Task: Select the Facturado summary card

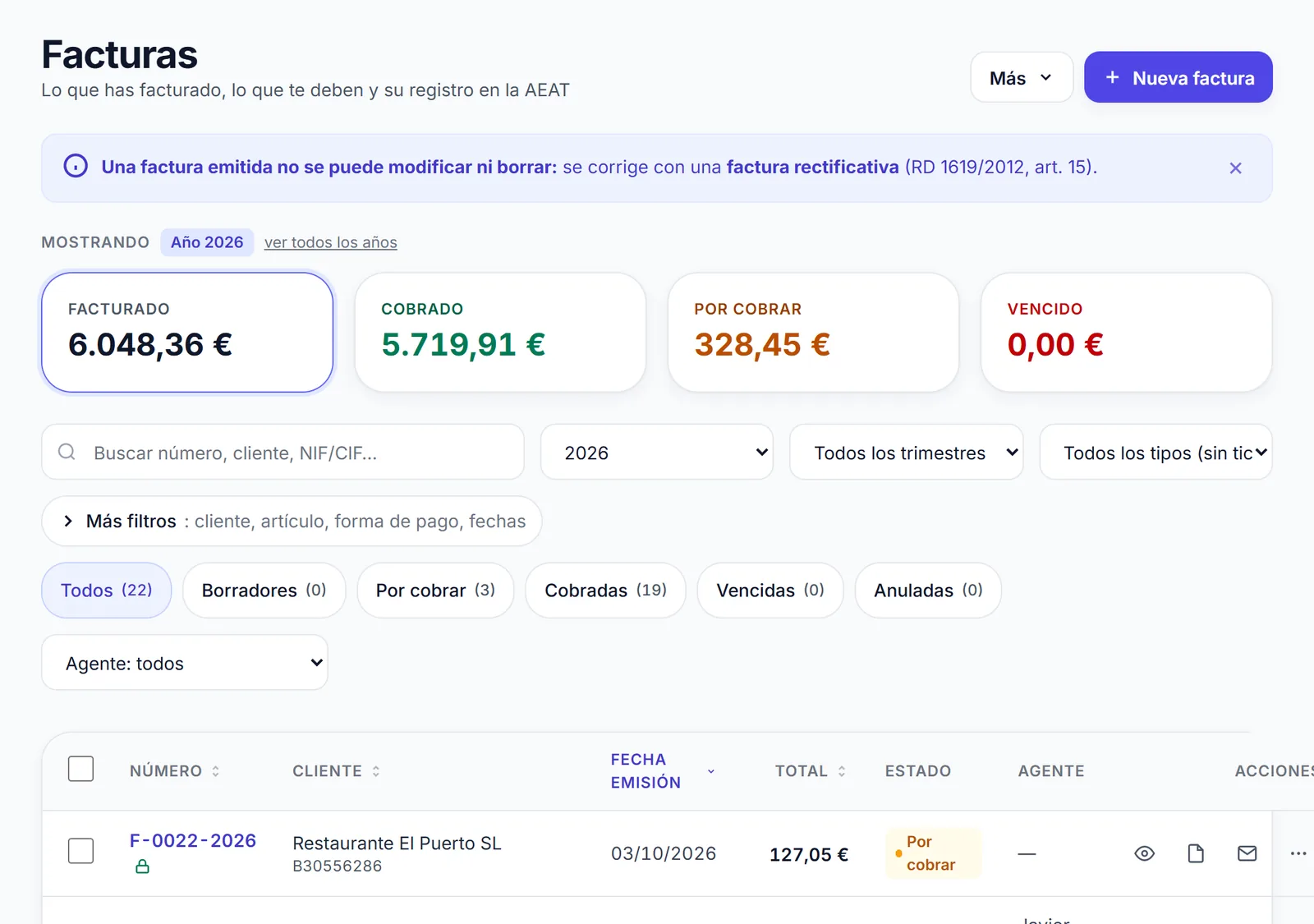Action: point(187,332)
